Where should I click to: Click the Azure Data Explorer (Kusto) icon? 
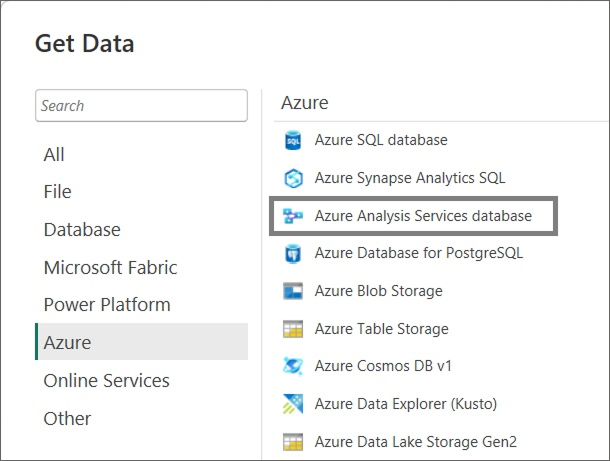pyautogui.click(x=293, y=404)
